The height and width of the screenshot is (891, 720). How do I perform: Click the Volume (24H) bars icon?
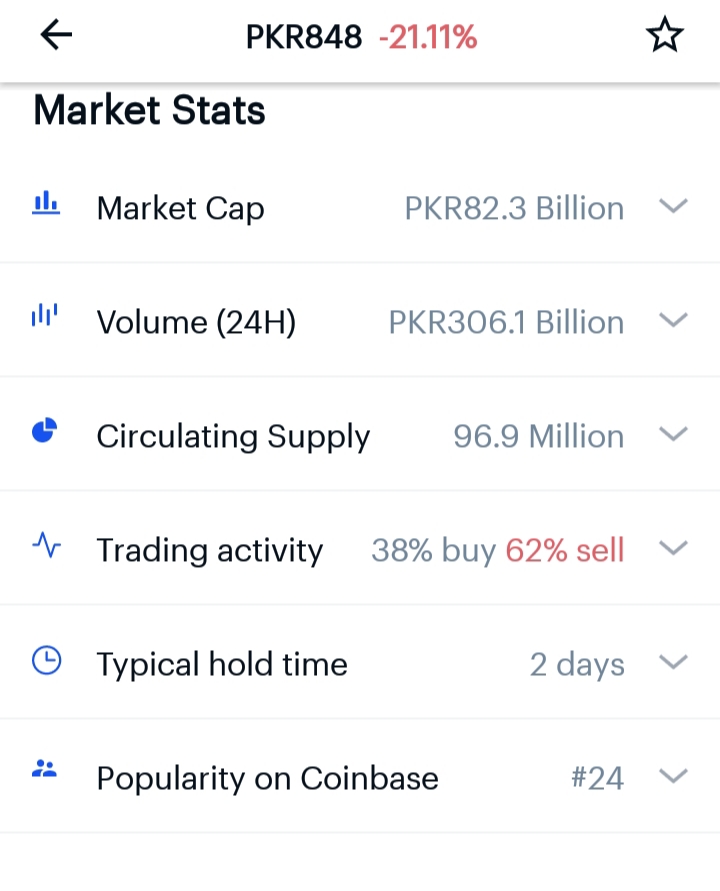(45, 317)
